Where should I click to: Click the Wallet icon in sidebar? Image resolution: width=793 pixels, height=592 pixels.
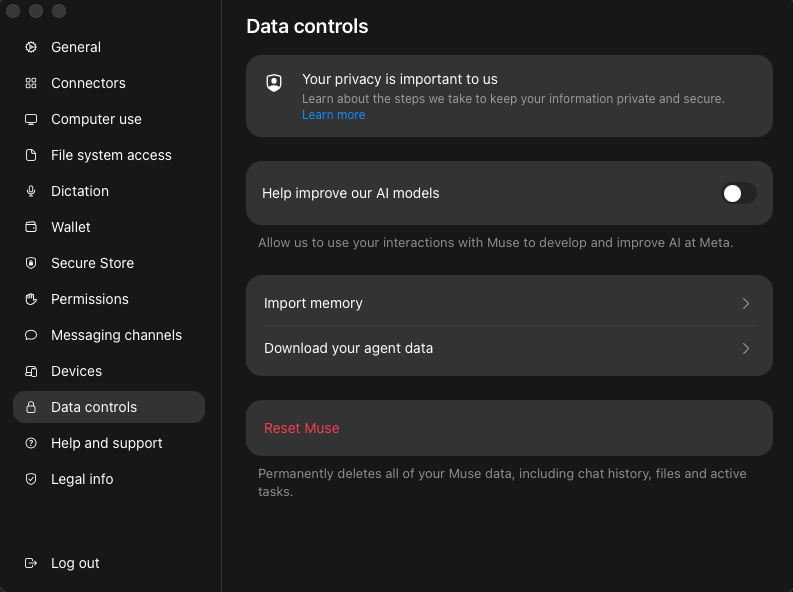[x=31, y=227]
